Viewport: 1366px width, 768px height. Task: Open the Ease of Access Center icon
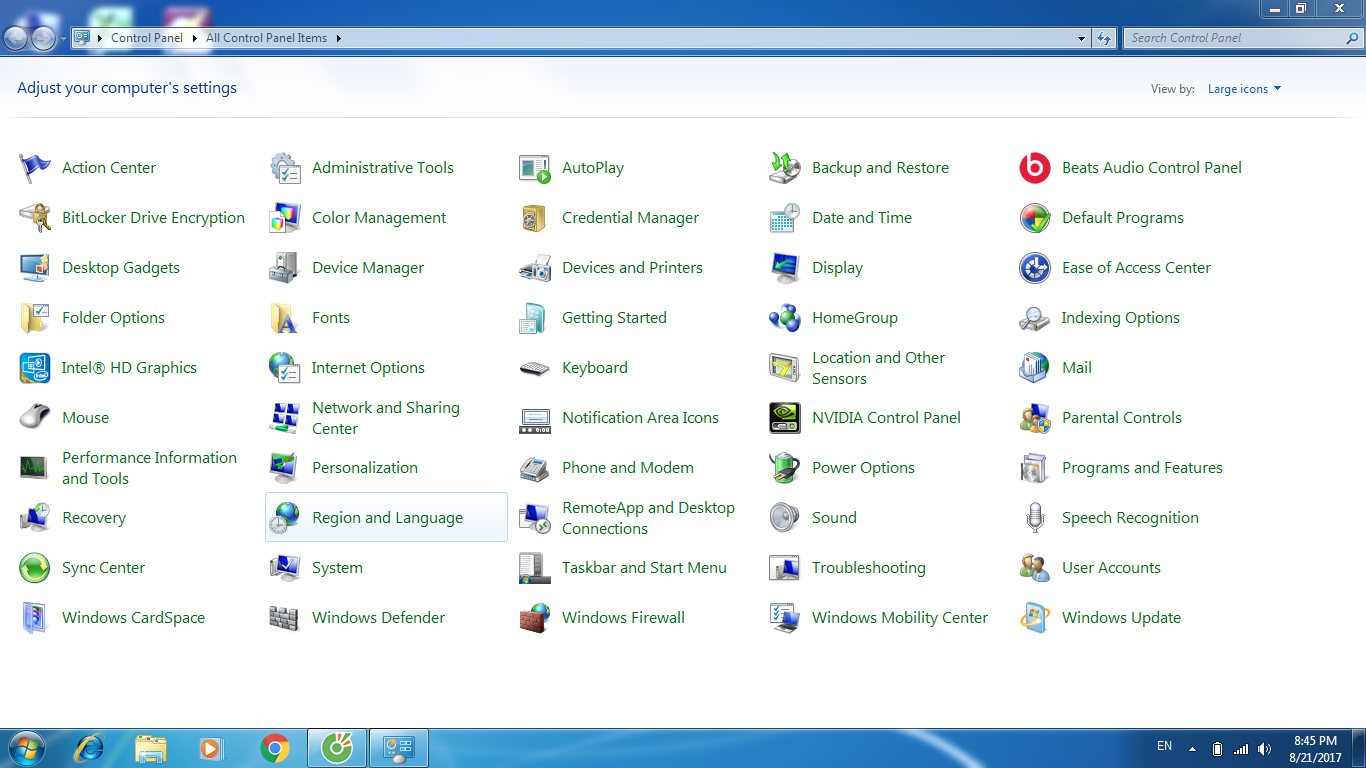click(x=1035, y=268)
